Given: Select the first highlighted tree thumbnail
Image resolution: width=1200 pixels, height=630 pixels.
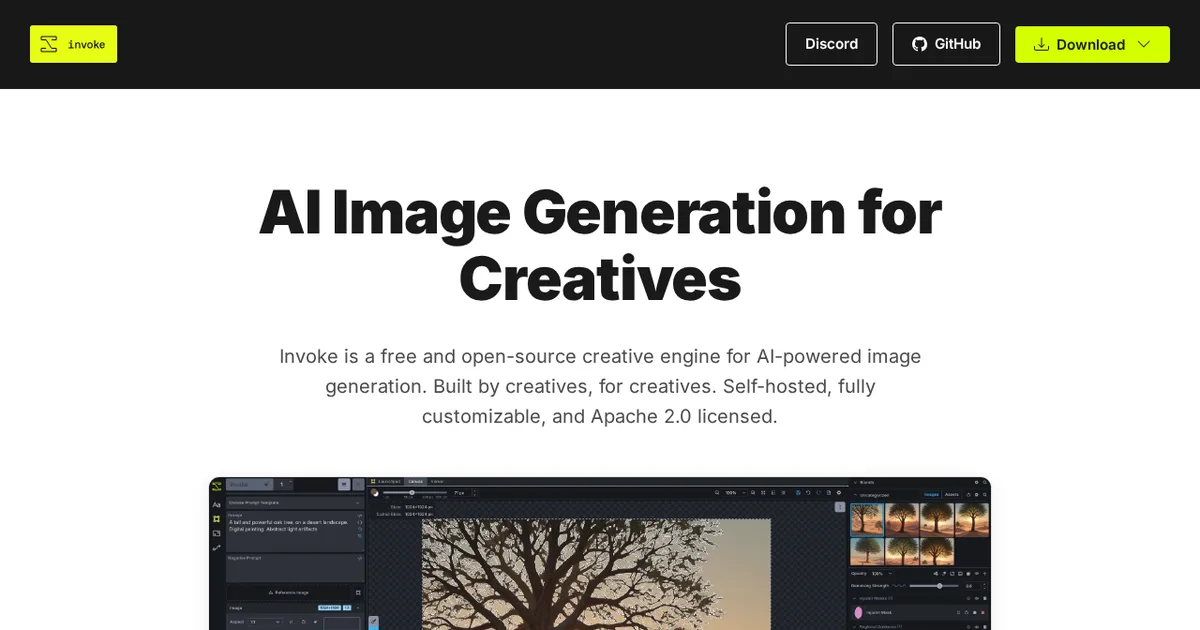Looking at the screenshot, I should (867, 520).
